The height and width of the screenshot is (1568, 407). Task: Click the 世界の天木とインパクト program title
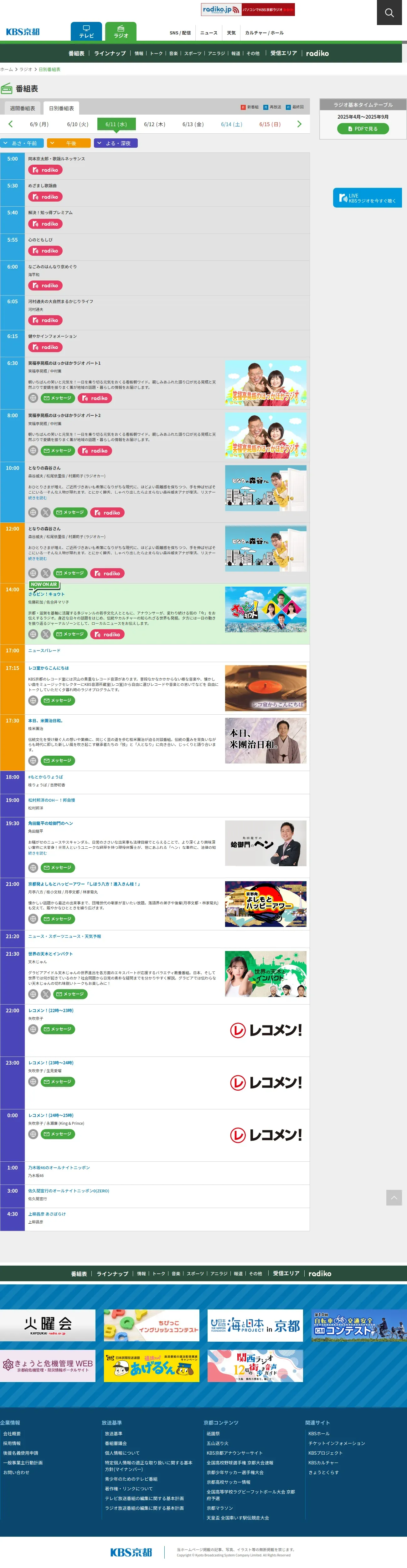coord(50,954)
